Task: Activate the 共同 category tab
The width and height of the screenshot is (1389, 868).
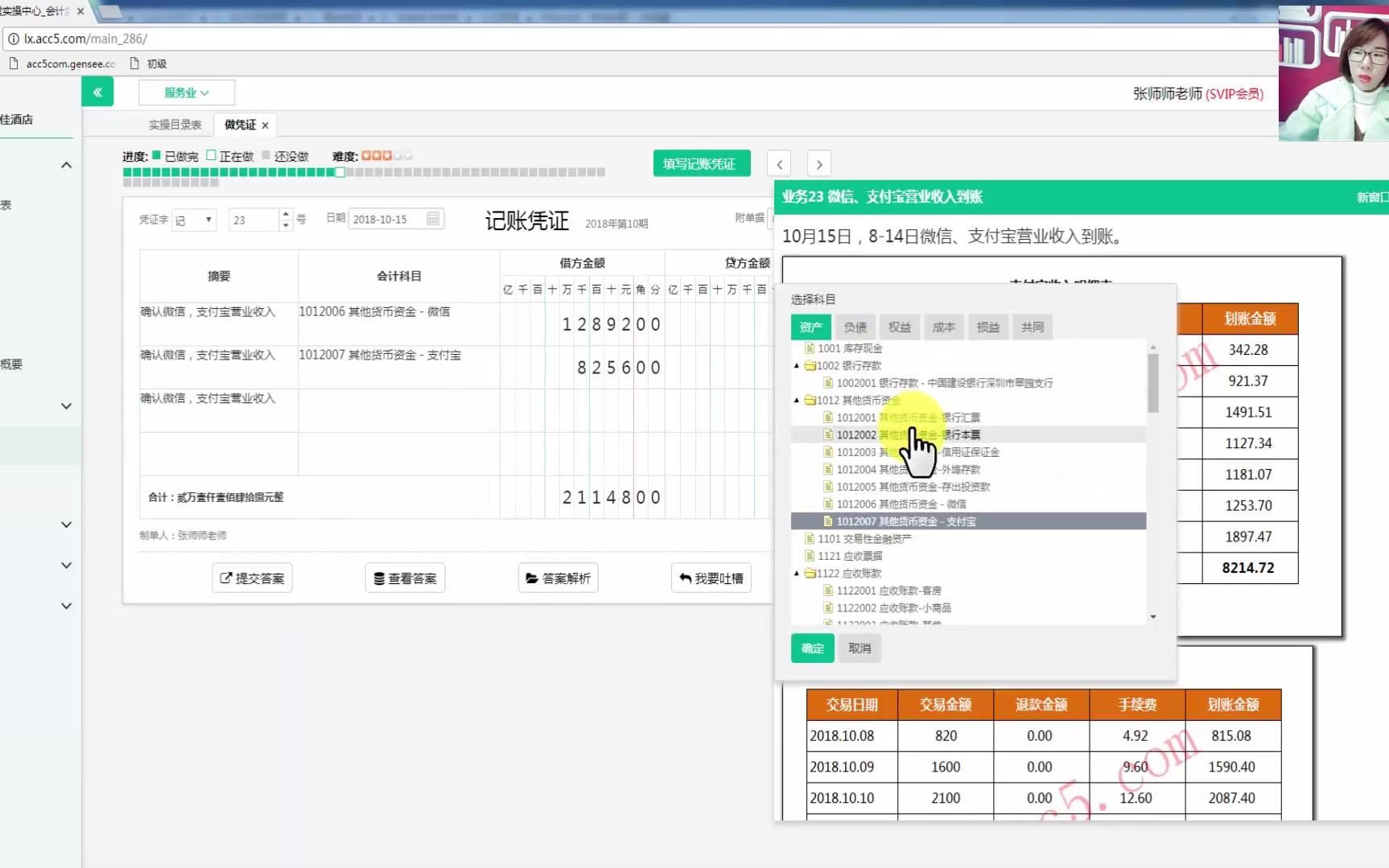Action: [x=1032, y=327]
